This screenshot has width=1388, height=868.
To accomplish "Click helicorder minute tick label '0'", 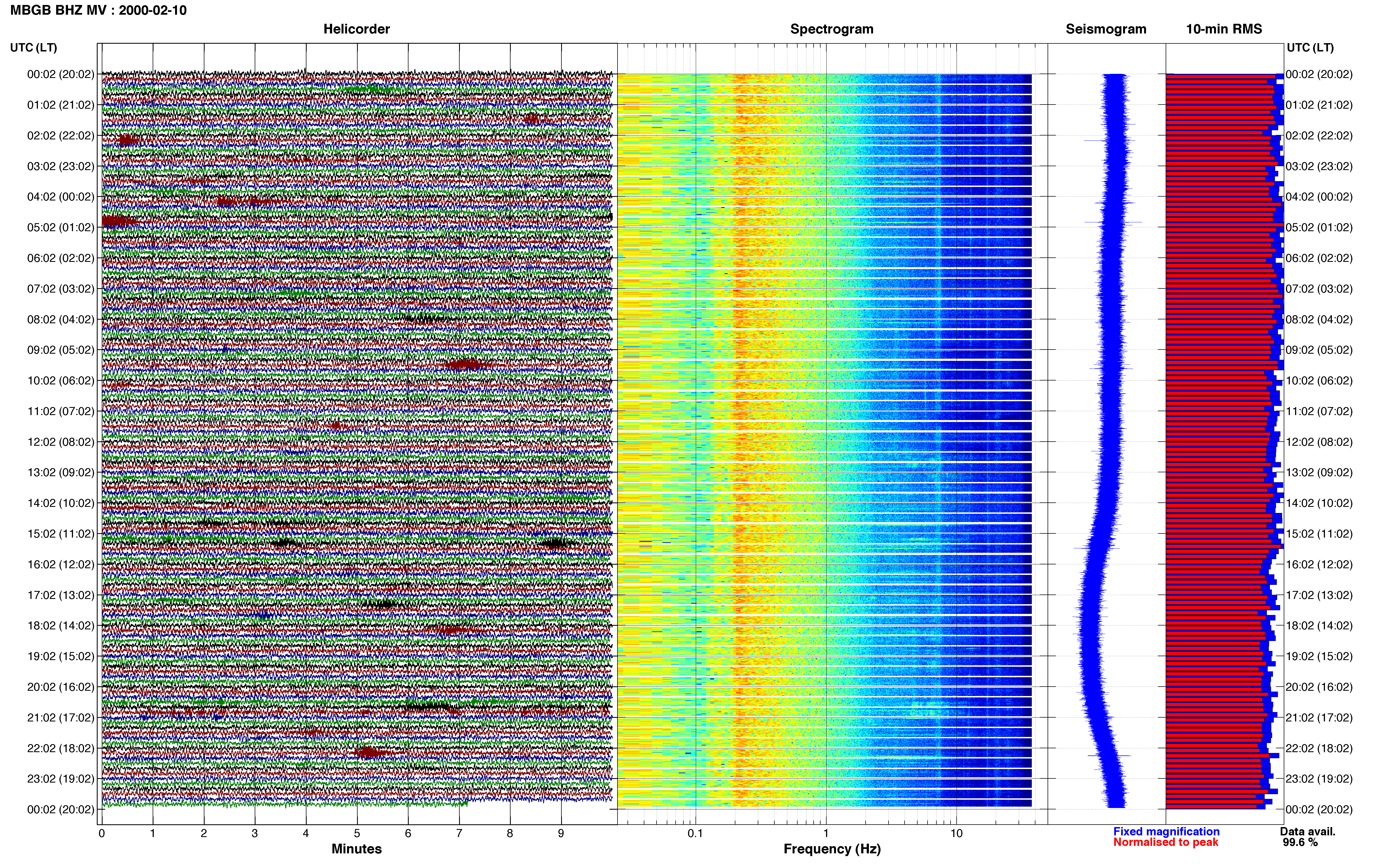I will [x=101, y=833].
